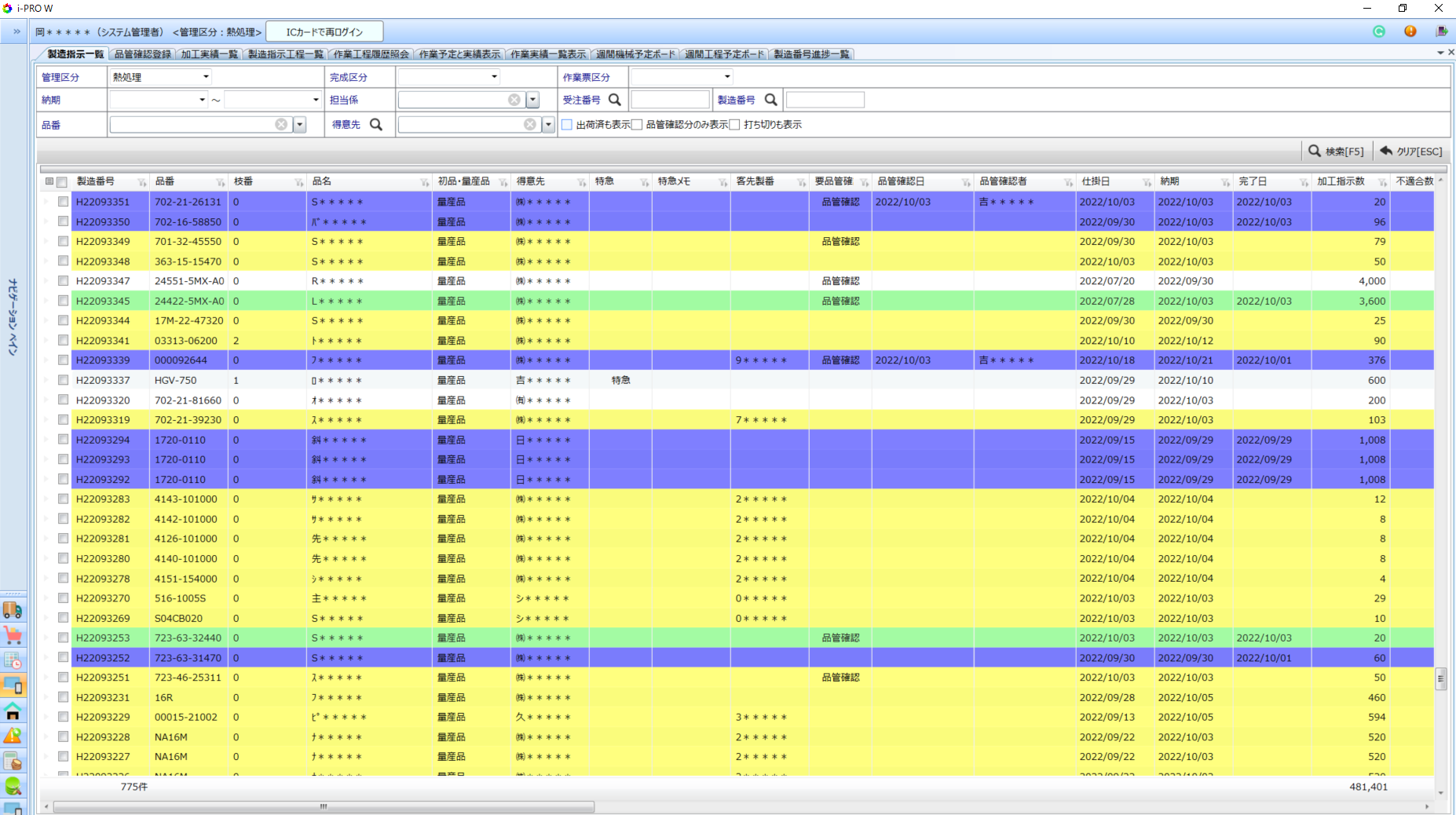Click the delivery truck icon in sidebar

coord(13,610)
